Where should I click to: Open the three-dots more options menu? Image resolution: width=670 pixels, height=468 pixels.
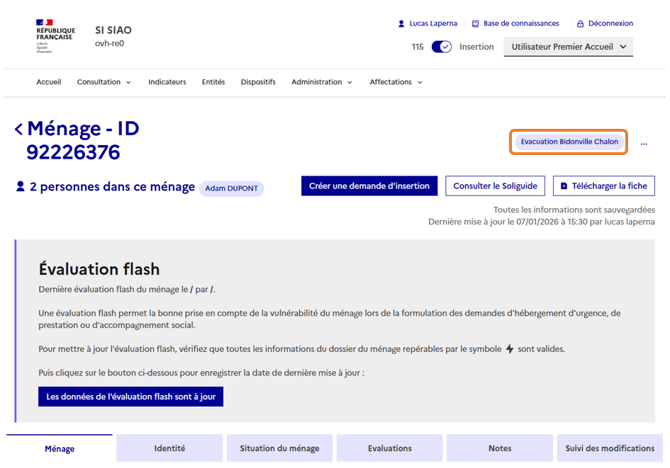tap(643, 143)
